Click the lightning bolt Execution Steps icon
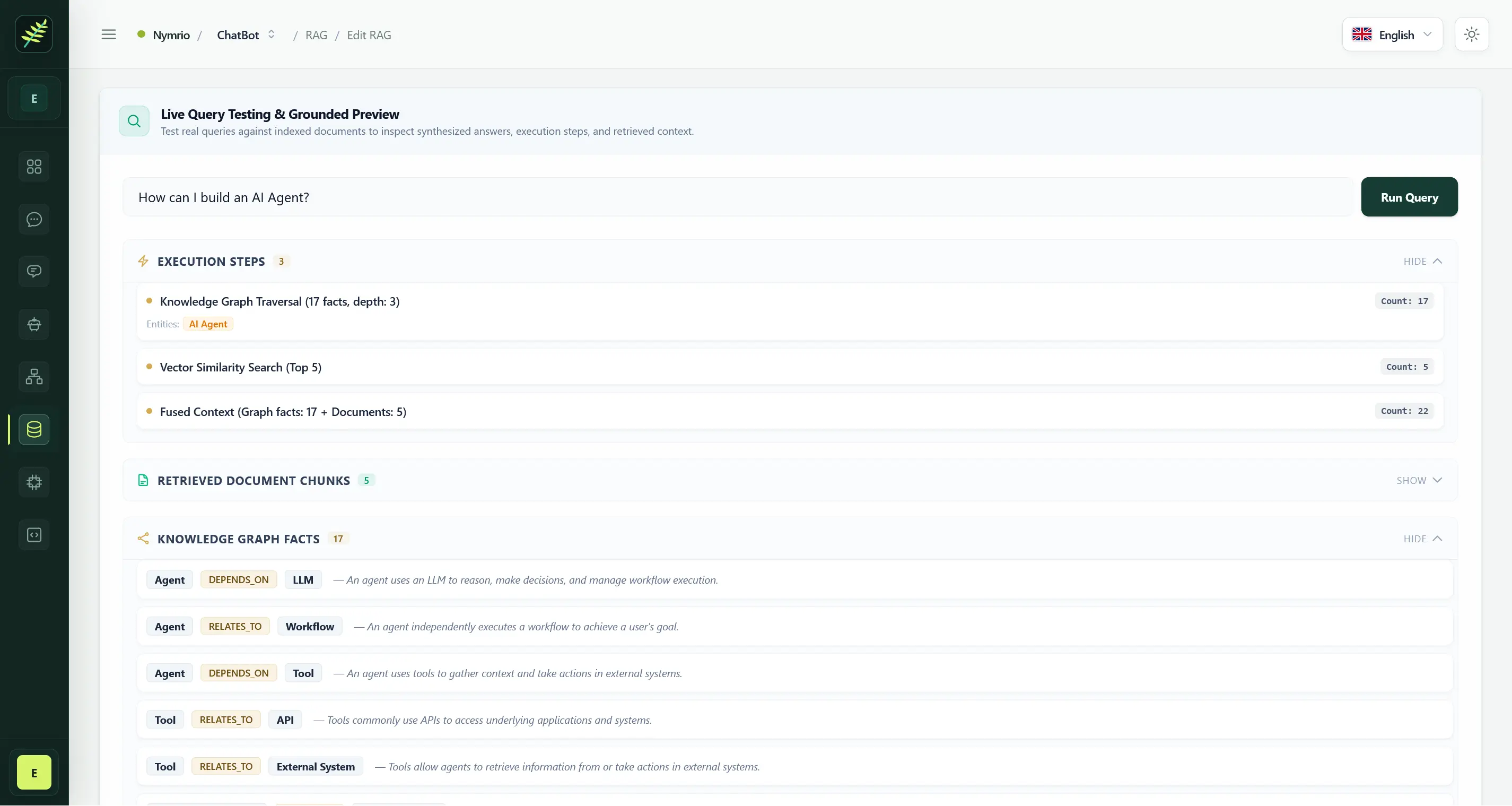 143,262
